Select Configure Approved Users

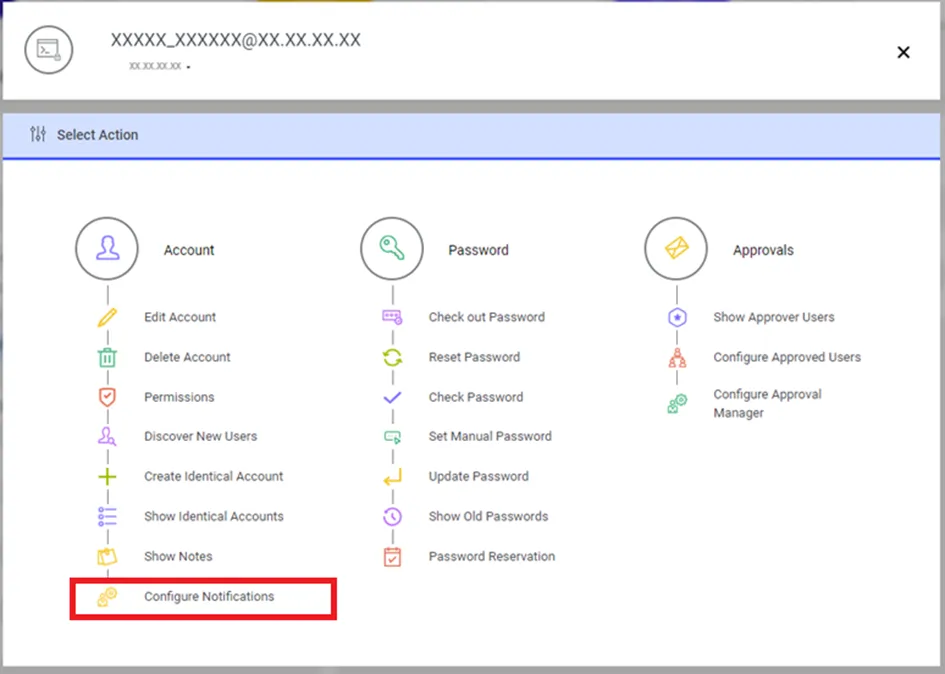point(787,357)
